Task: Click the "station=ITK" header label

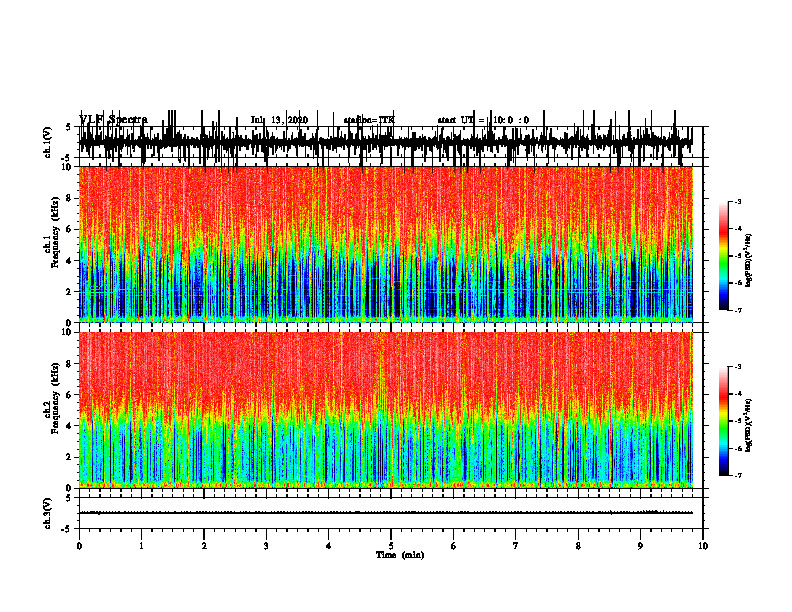Action: [369, 120]
